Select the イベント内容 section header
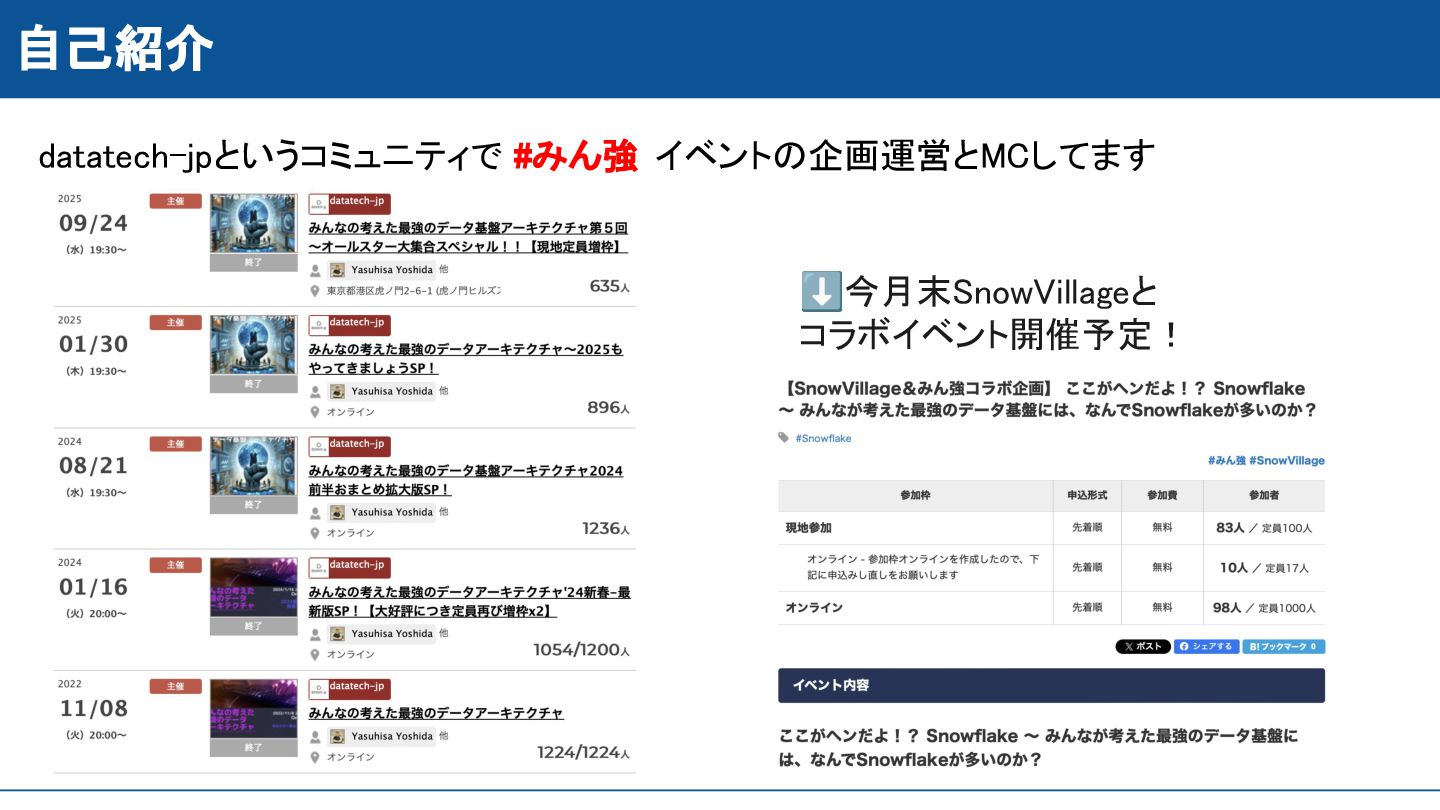The height and width of the screenshot is (810, 1440). click(1052, 685)
